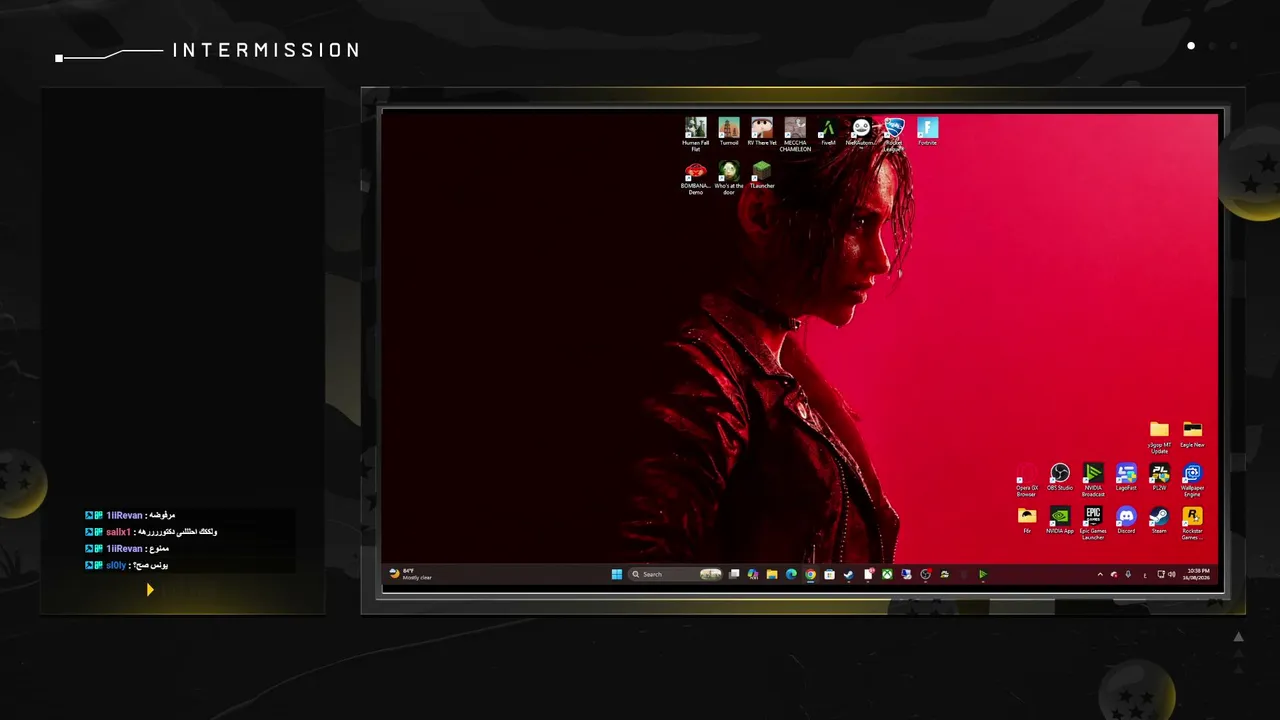
Task: Open the LagoFast desktop icon
Action: [x=1126, y=478]
